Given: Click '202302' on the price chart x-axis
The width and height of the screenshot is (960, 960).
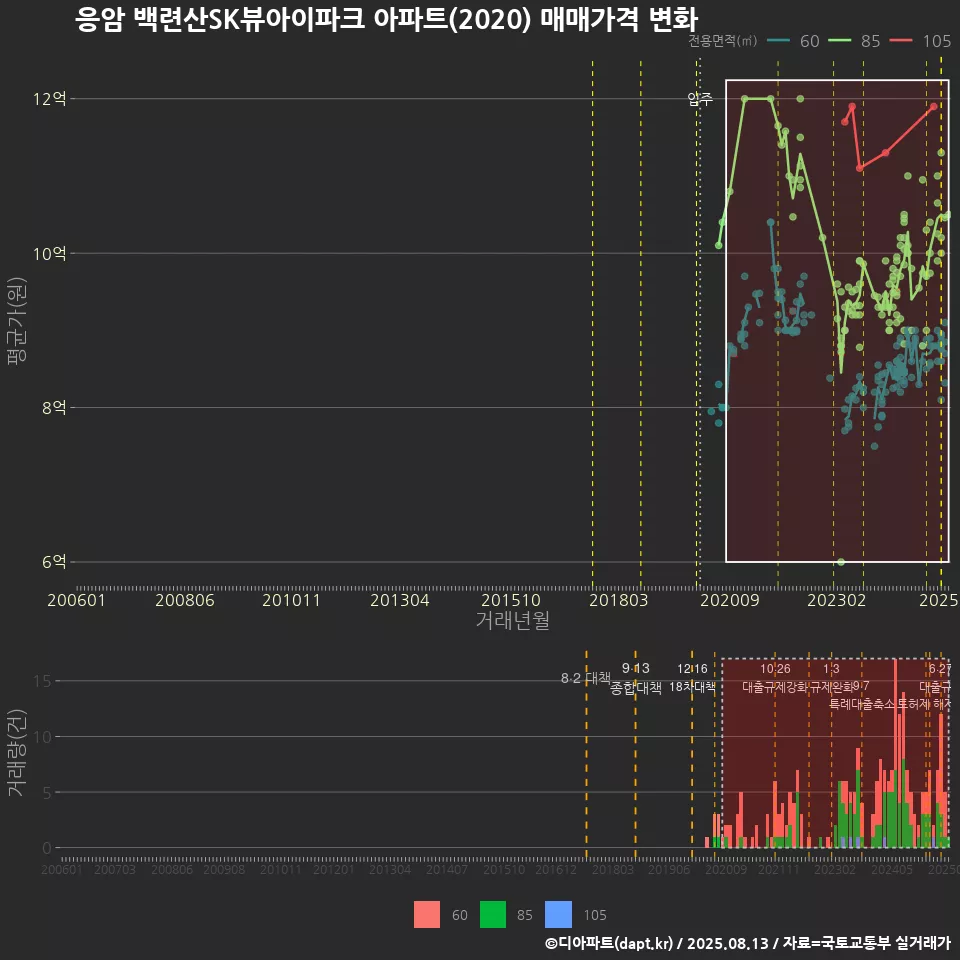Looking at the screenshot, I should pos(836,600).
